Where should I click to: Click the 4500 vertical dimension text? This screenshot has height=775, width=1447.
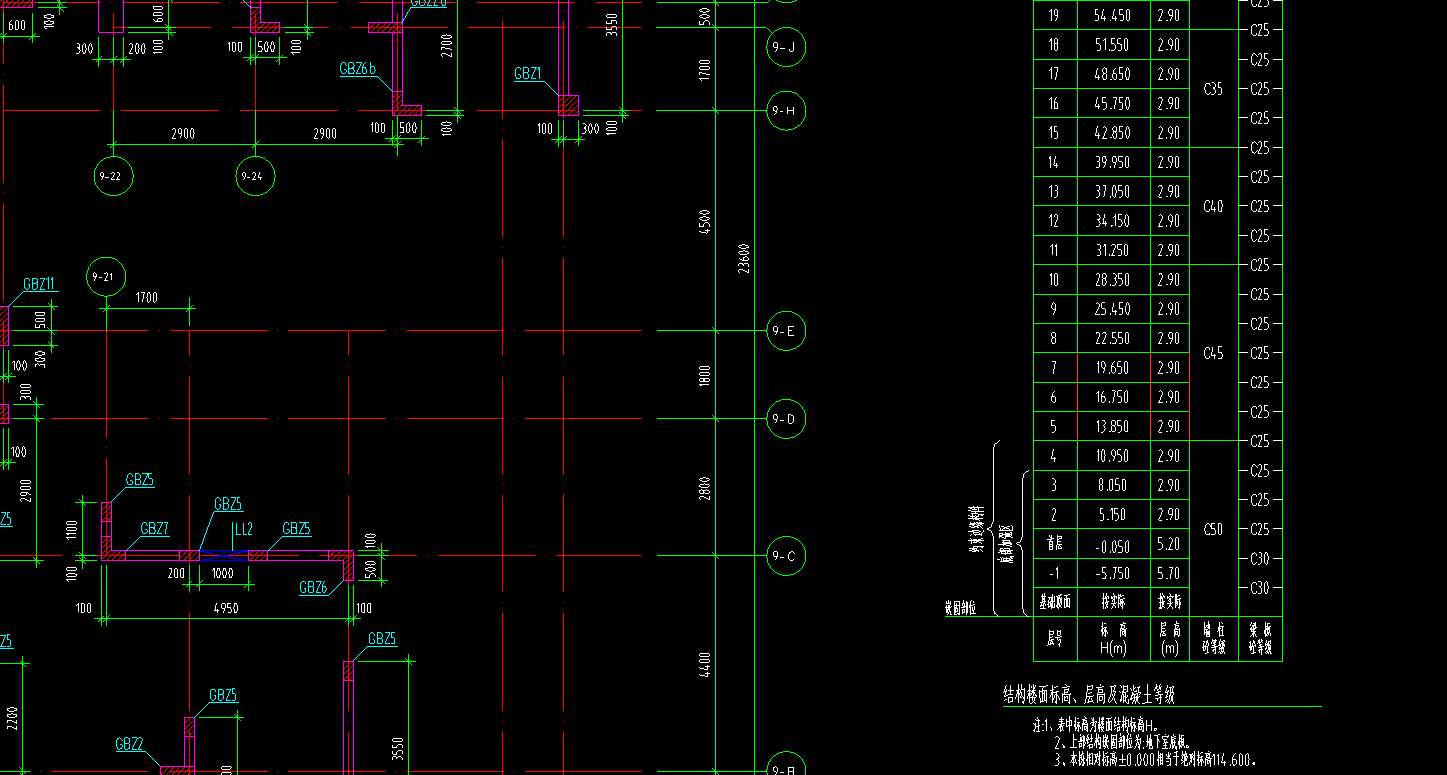[x=705, y=221]
